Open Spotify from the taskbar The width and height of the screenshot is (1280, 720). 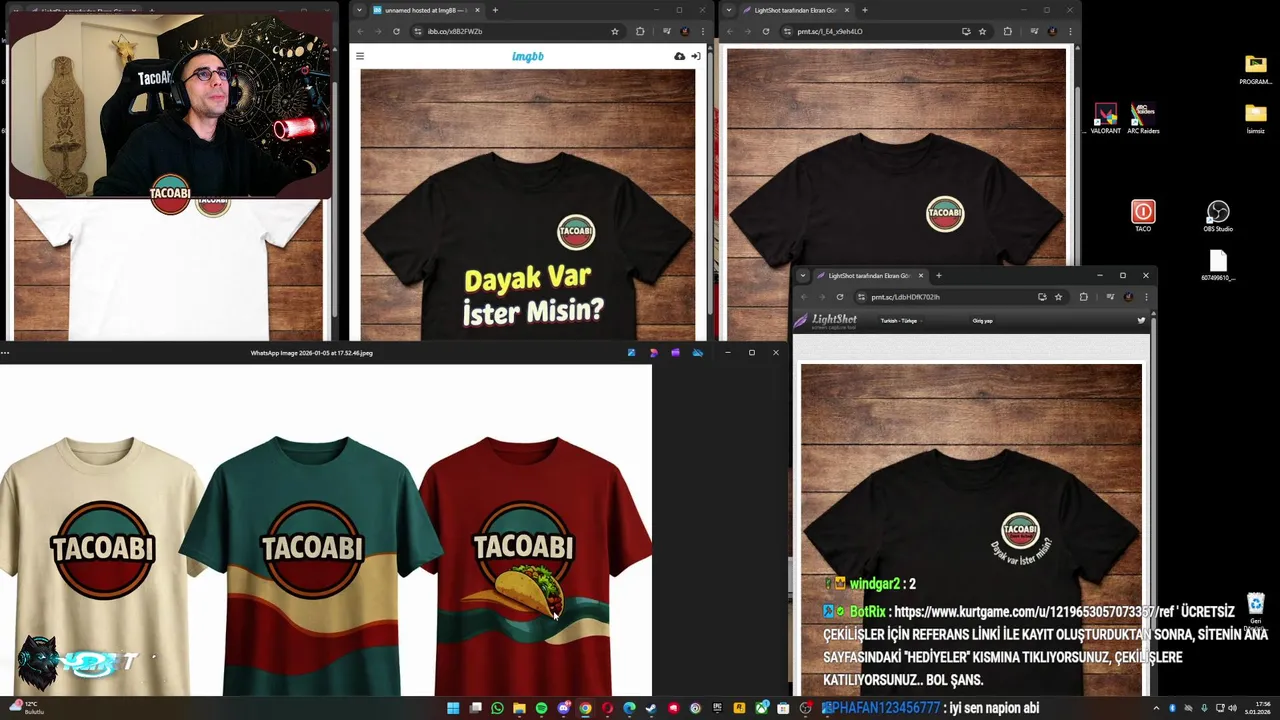coord(541,708)
